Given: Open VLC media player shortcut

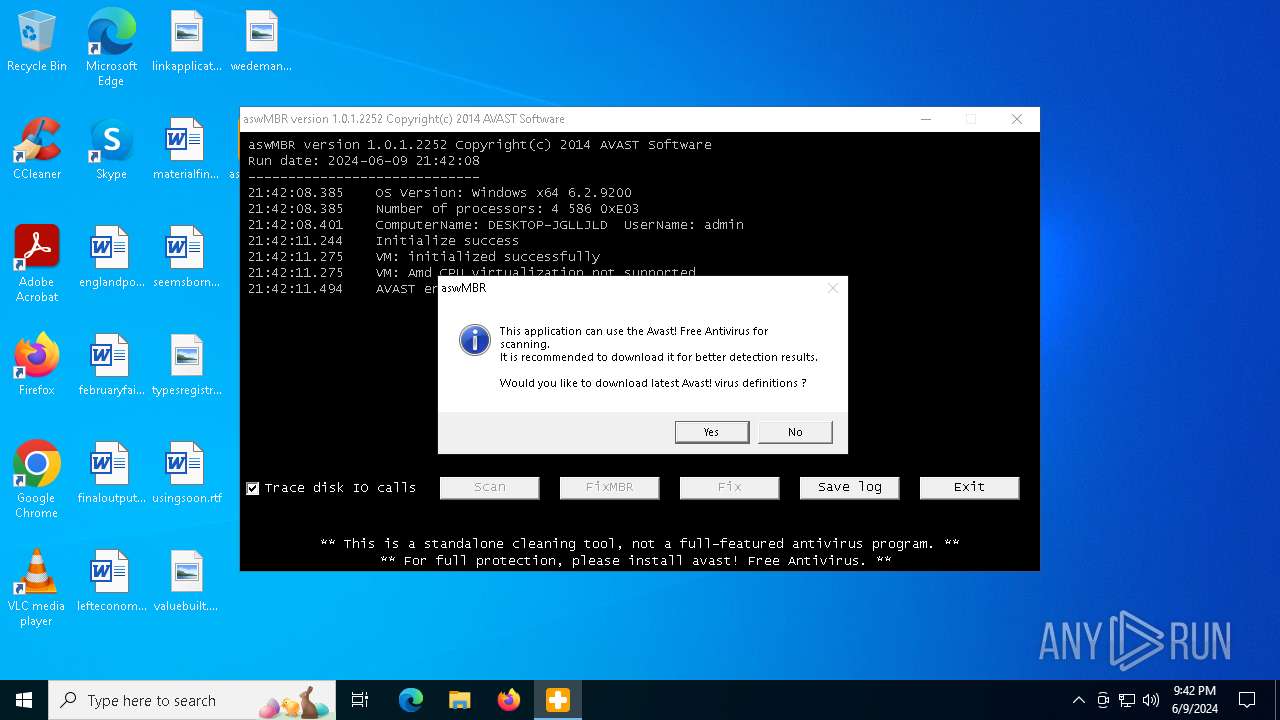Looking at the screenshot, I should [37, 588].
